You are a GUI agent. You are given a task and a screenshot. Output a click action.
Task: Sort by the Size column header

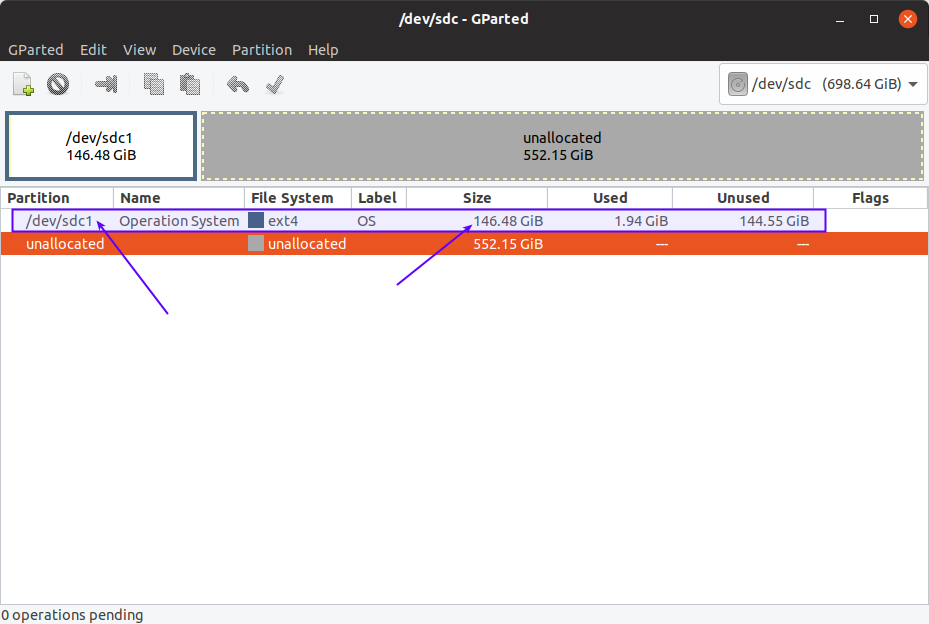pyautogui.click(x=477, y=198)
